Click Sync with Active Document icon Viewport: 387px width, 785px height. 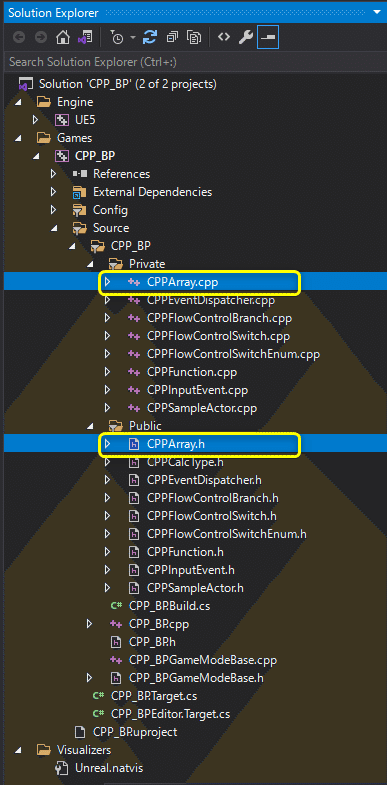150,38
